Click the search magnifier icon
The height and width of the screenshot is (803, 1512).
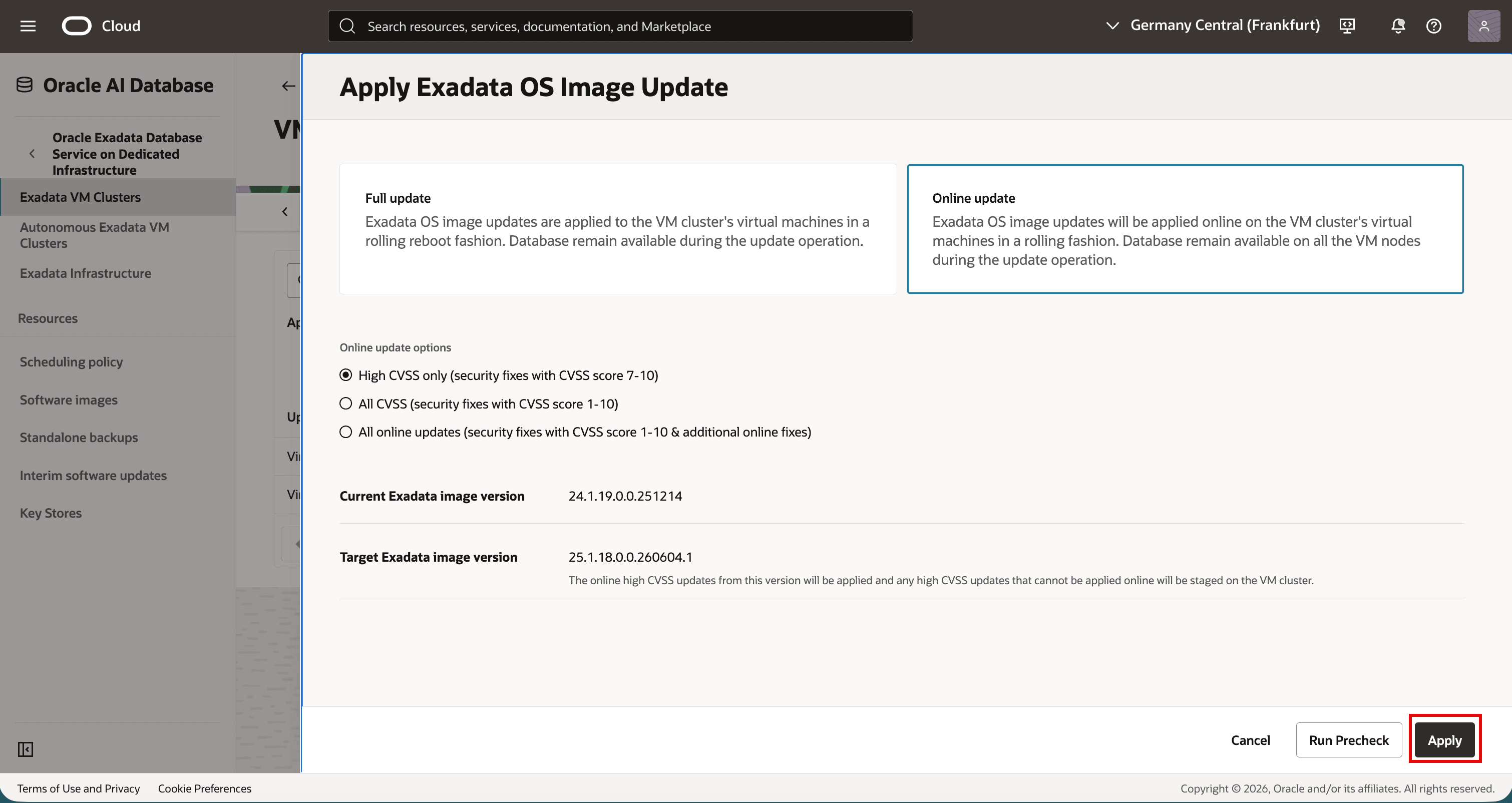pos(347,26)
